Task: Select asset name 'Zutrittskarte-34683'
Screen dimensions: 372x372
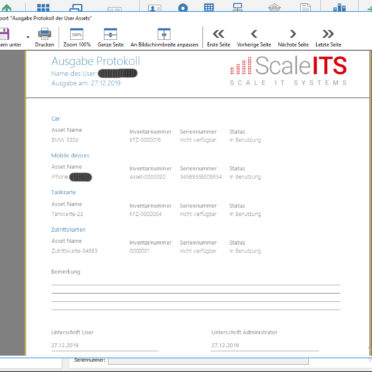Action: [74, 251]
